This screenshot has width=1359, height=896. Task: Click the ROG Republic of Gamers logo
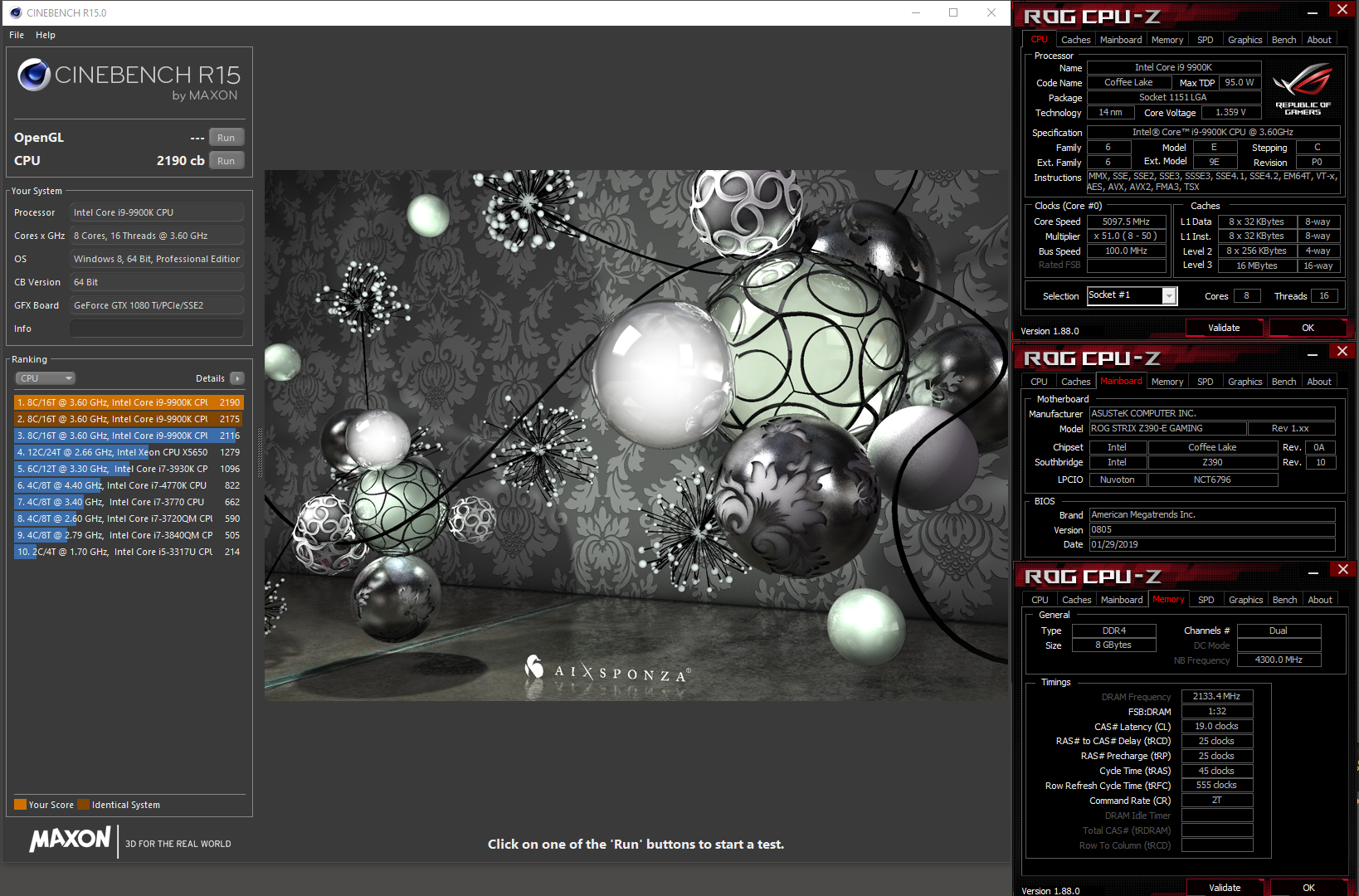[1303, 89]
